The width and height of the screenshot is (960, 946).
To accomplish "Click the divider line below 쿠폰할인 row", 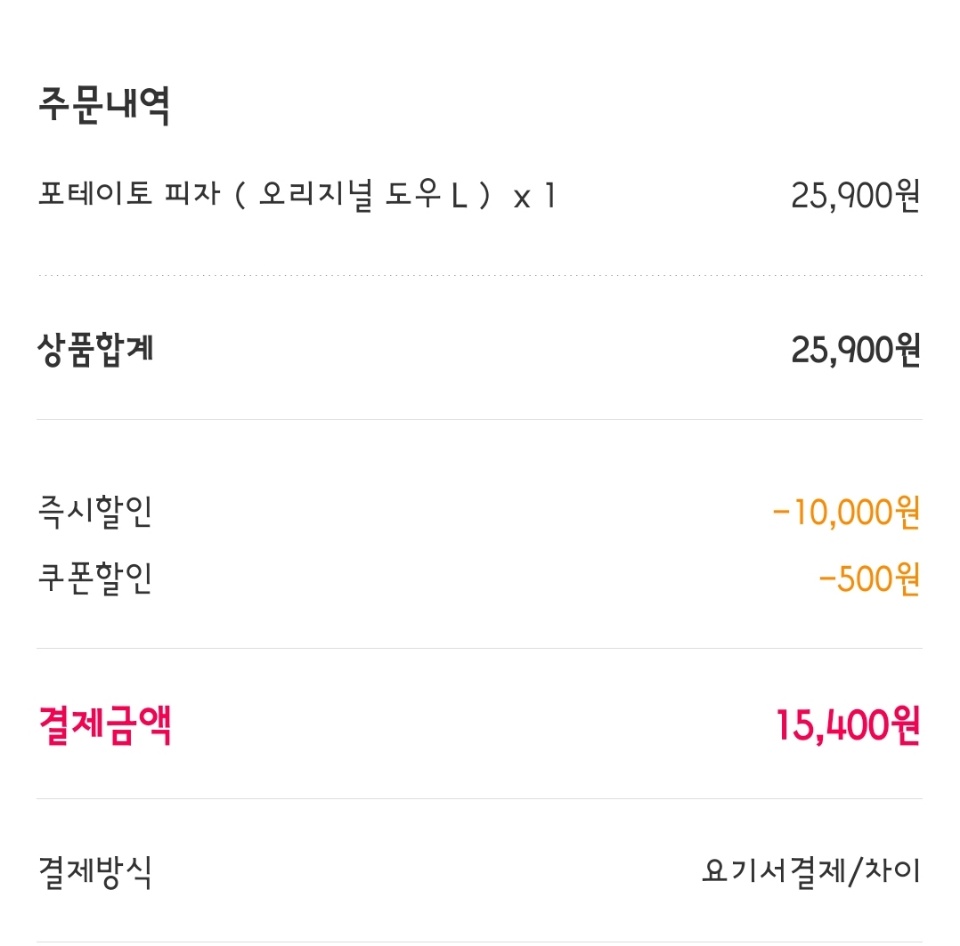I will coord(480,648).
